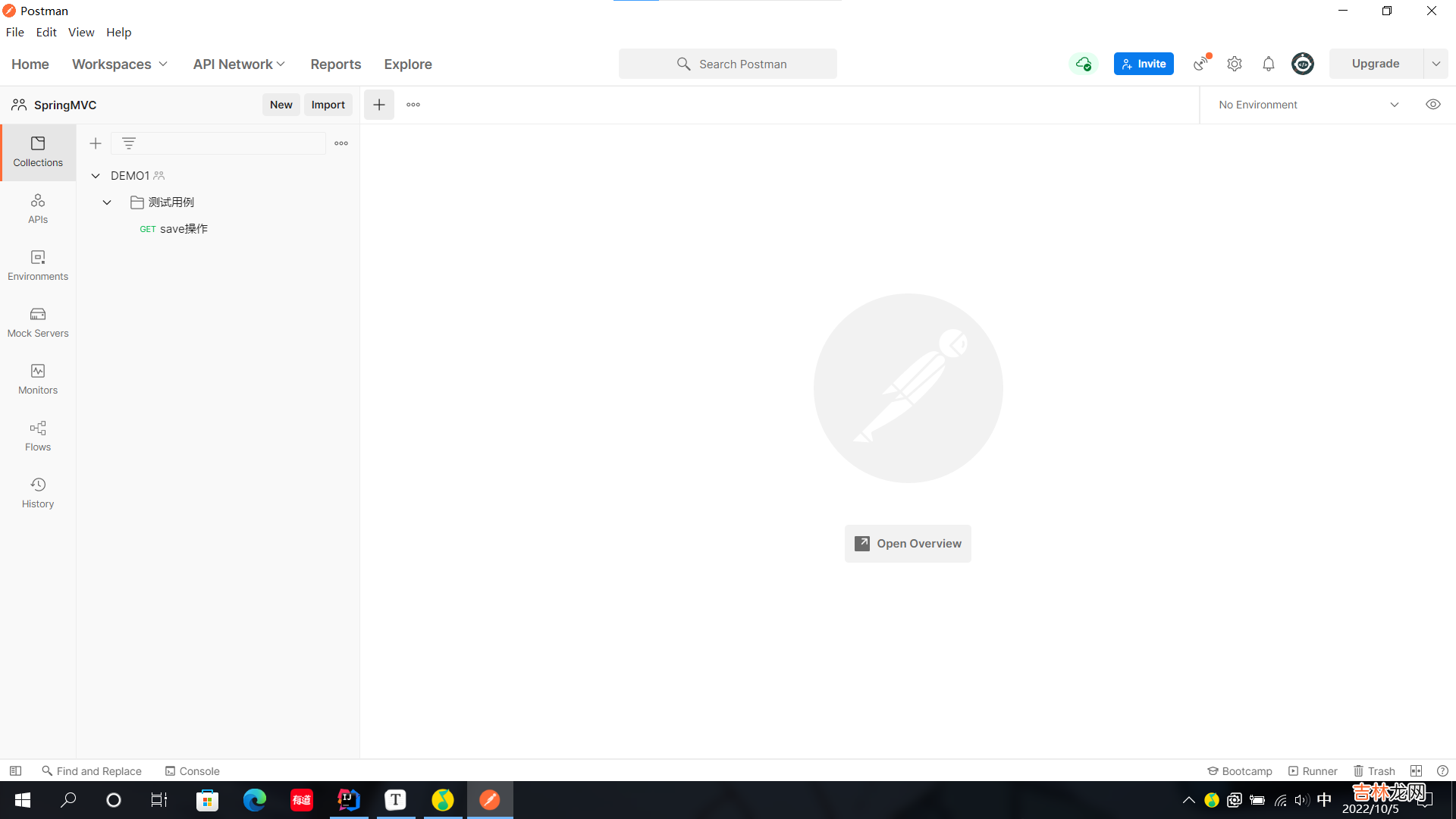
Task: Open the save操作 GET request
Action: pos(183,228)
